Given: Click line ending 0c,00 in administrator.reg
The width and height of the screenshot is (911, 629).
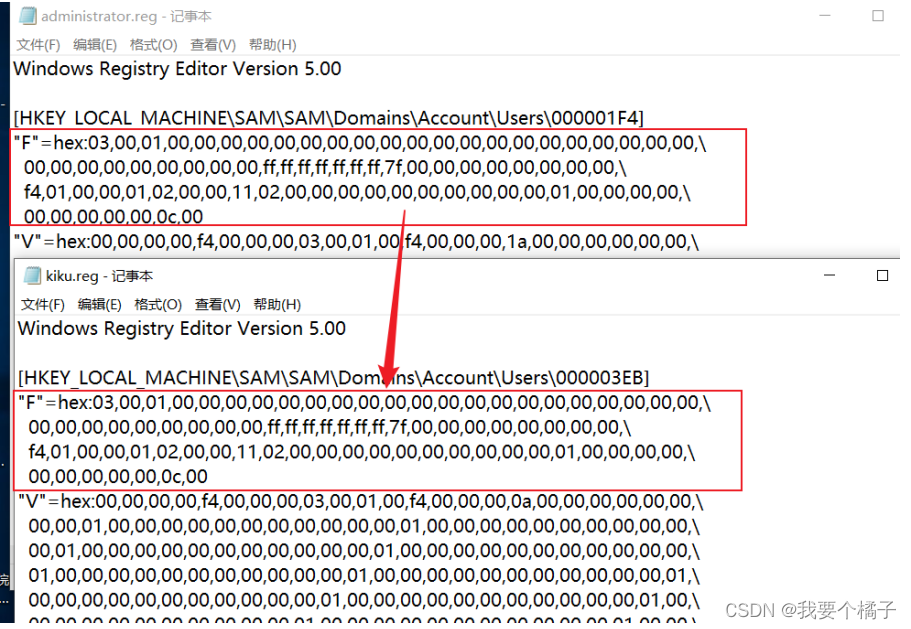Looking at the screenshot, I should [x=113, y=217].
